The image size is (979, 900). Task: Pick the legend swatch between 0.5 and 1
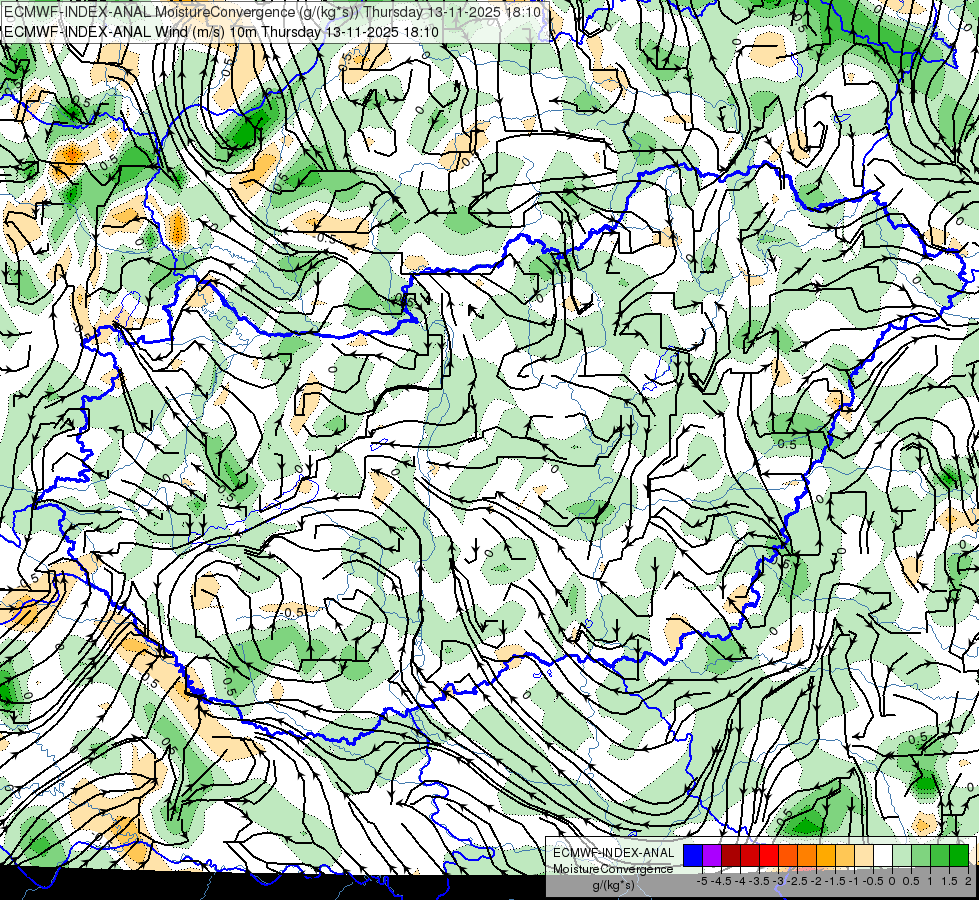[922, 856]
